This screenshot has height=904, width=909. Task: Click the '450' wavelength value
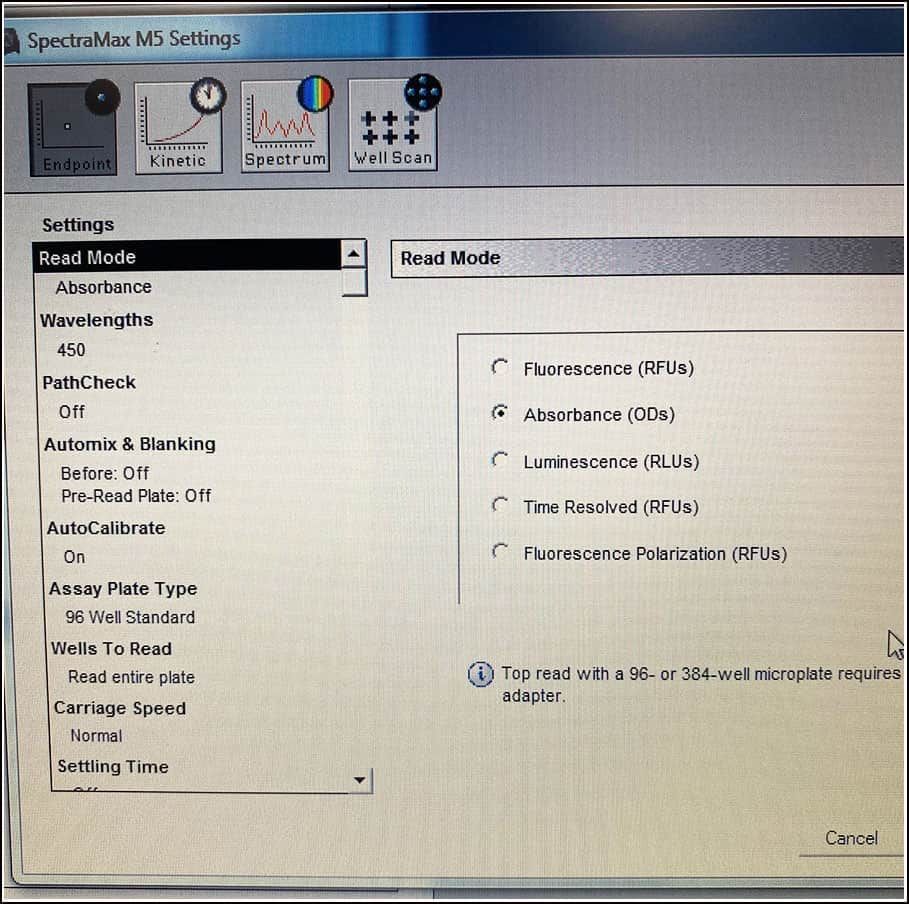71,350
